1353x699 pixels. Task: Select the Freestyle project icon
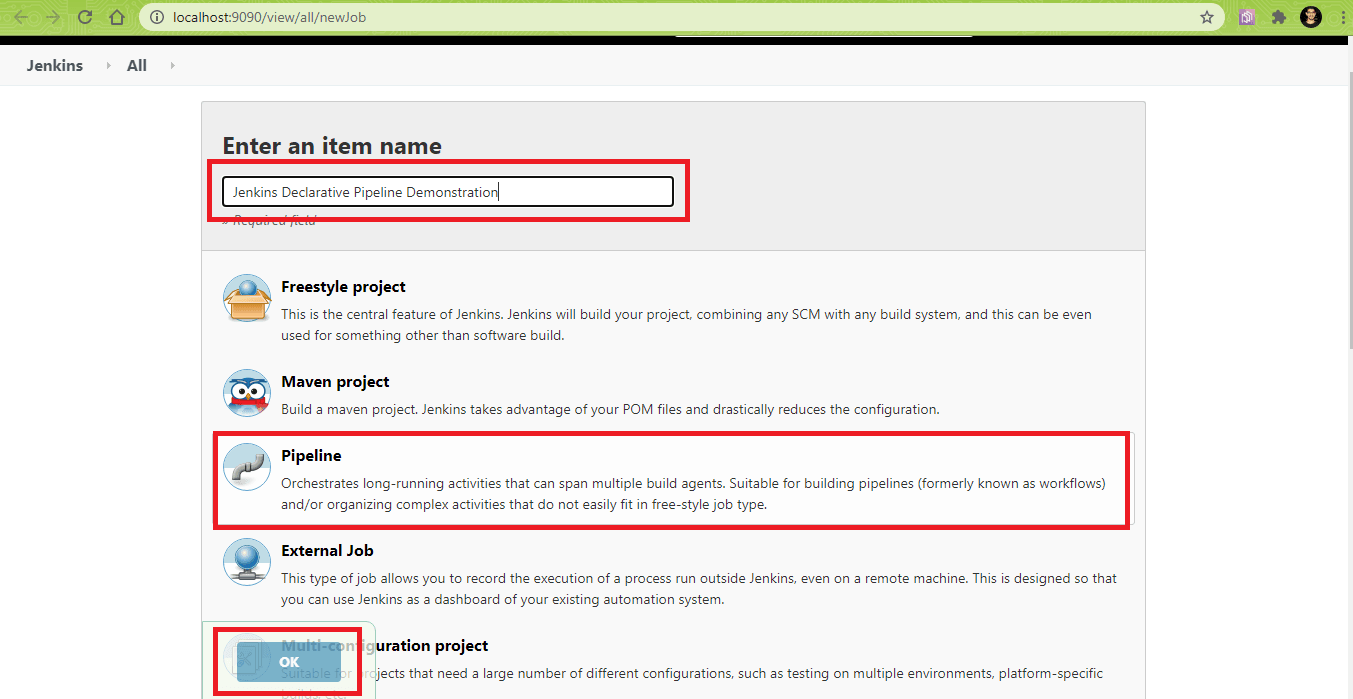tap(246, 297)
